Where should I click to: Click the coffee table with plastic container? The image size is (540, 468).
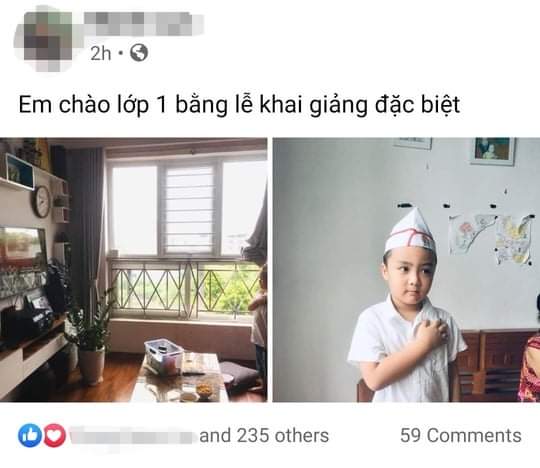click(179, 377)
